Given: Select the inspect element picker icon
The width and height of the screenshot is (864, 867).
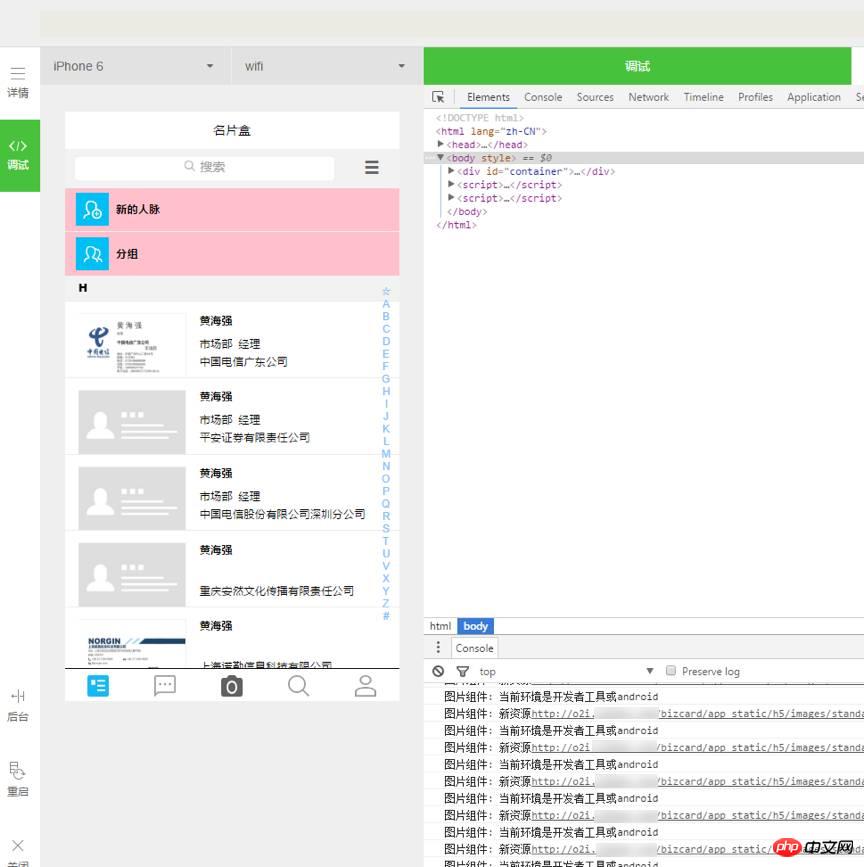Looking at the screenshot, I should pos(438,96).
